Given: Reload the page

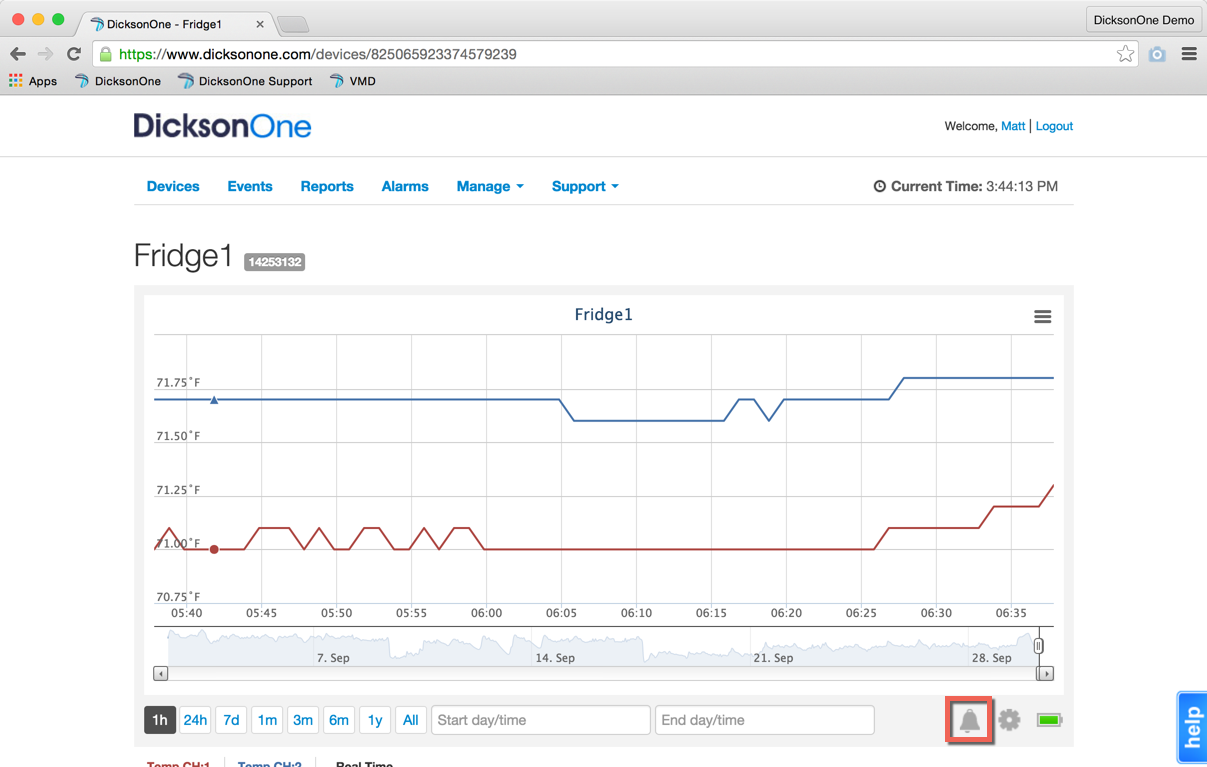Looking at the screenshot, I should coord(74,54).
